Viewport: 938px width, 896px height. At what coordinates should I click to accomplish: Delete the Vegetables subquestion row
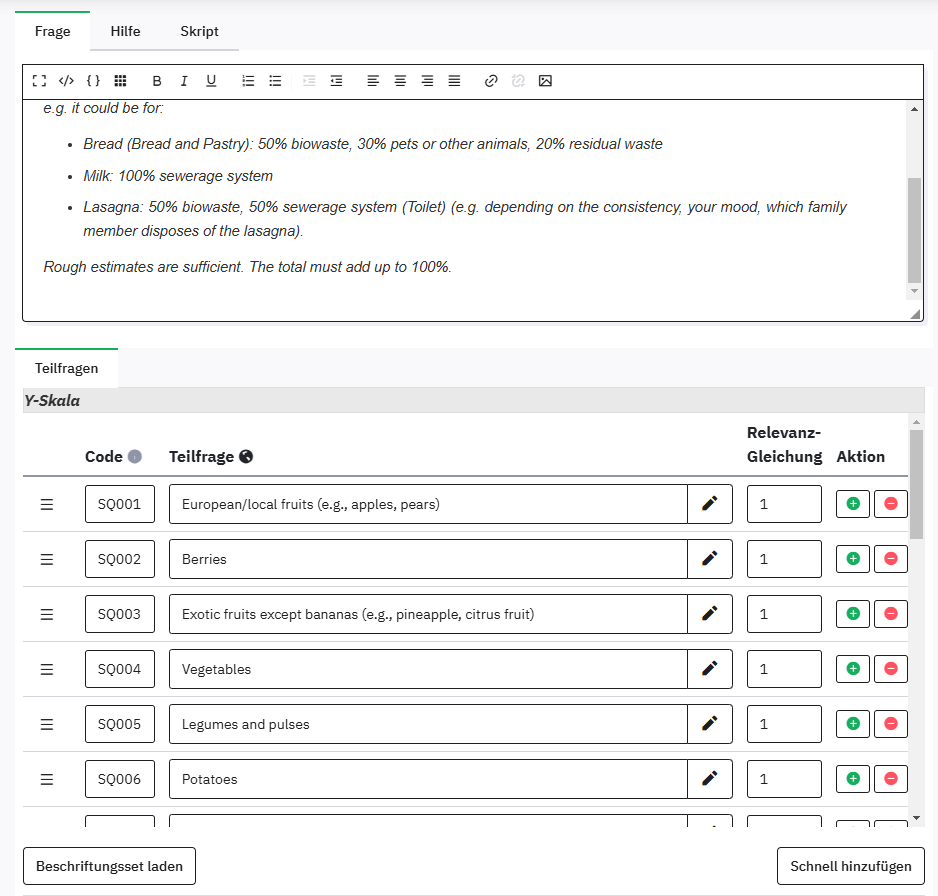tap(890, 669)
